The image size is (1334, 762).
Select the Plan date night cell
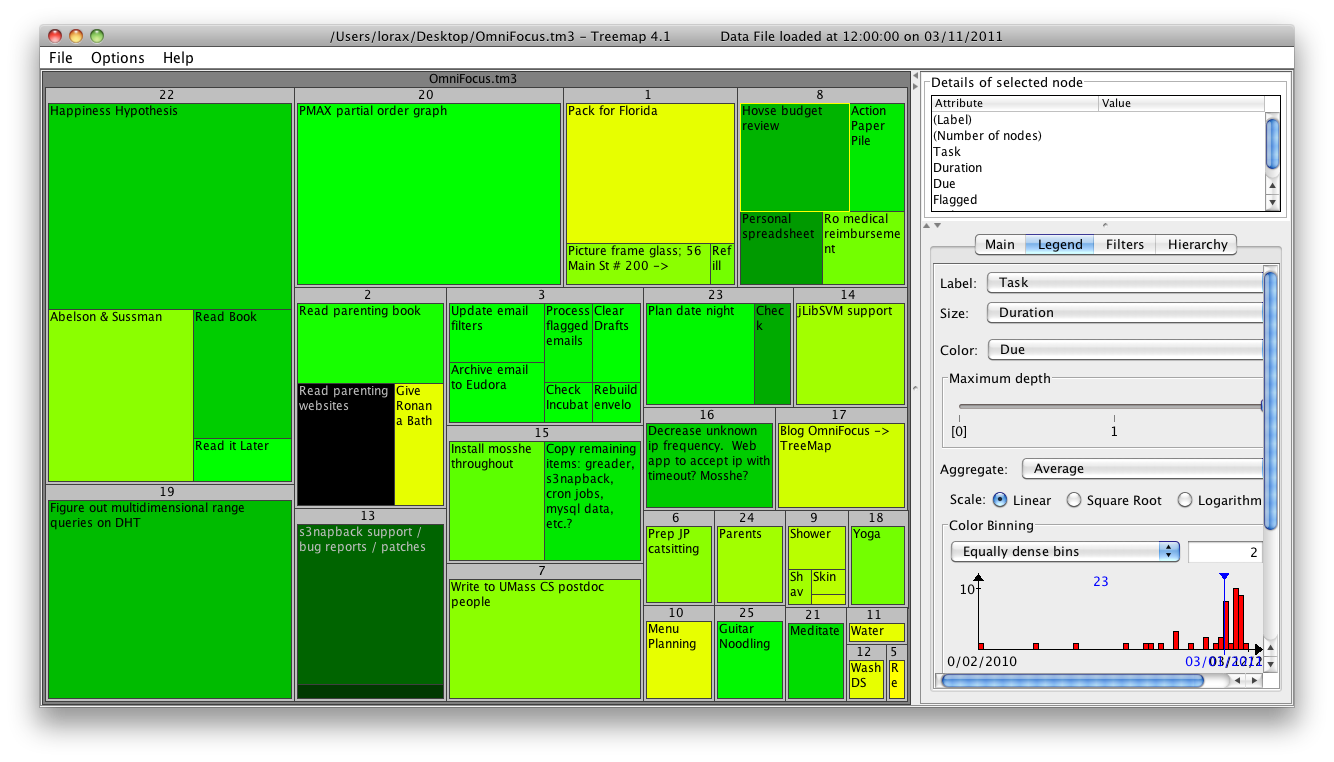click(x=700, y=354)
